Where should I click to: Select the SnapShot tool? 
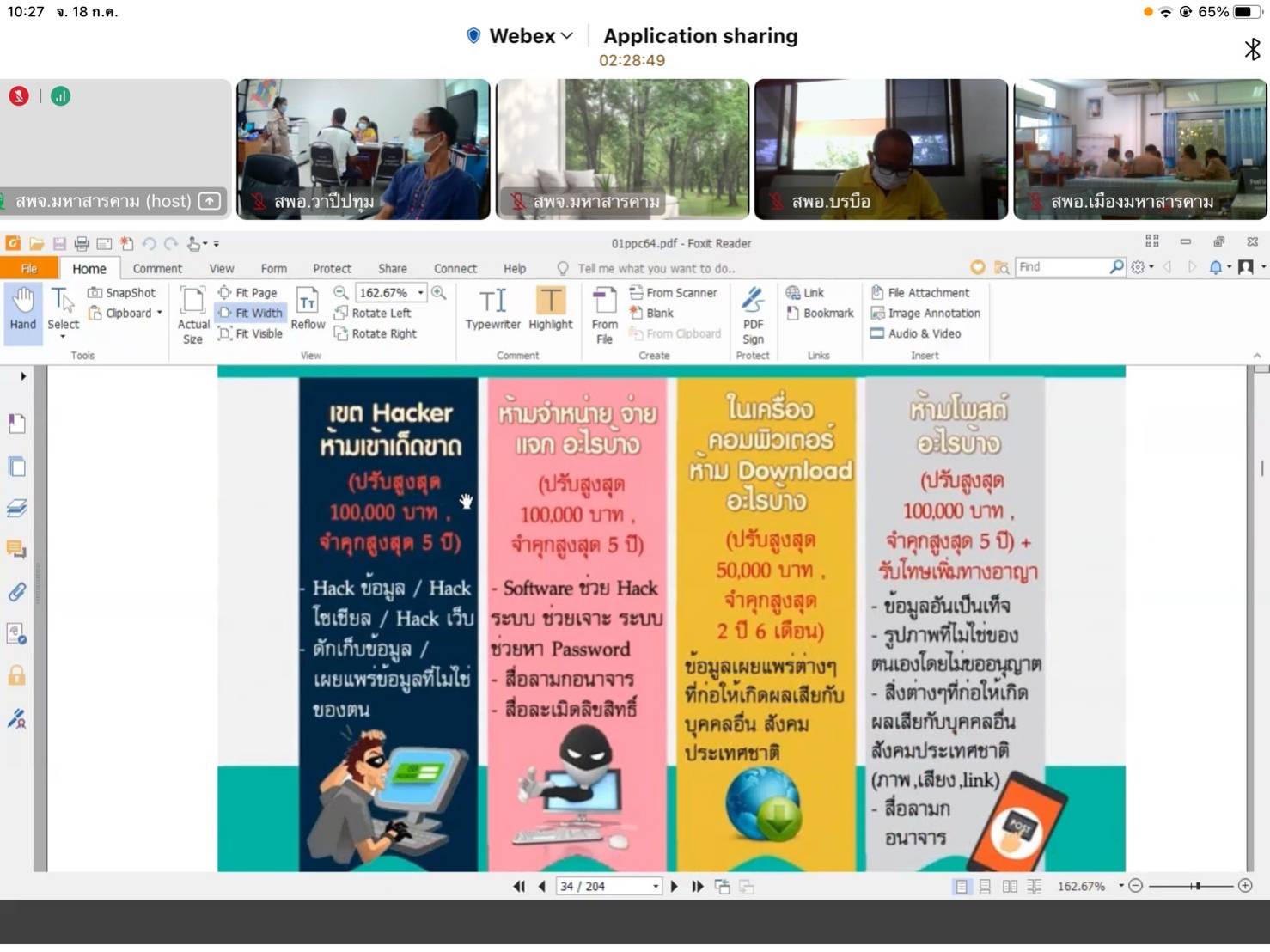pyautogui.click(x=121, y=292)
